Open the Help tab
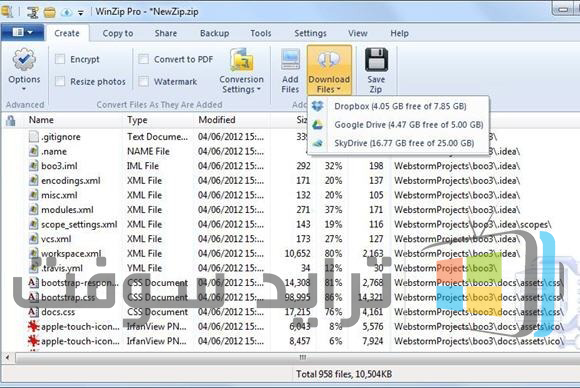Screen dimensions: 580x388 click(399, 33)
